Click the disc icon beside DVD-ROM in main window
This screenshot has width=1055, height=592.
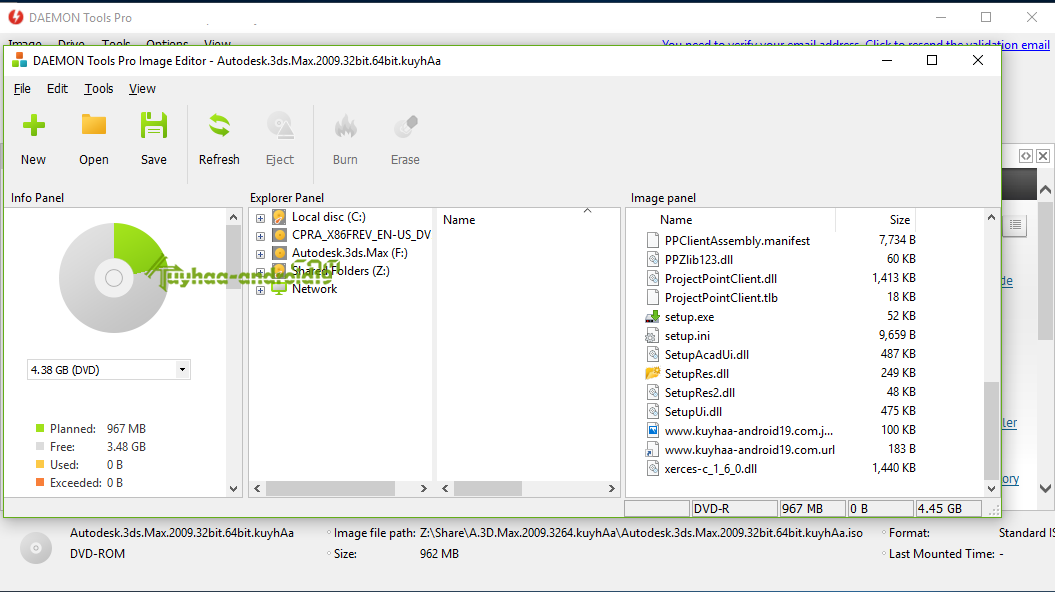(x=36, y=548)
